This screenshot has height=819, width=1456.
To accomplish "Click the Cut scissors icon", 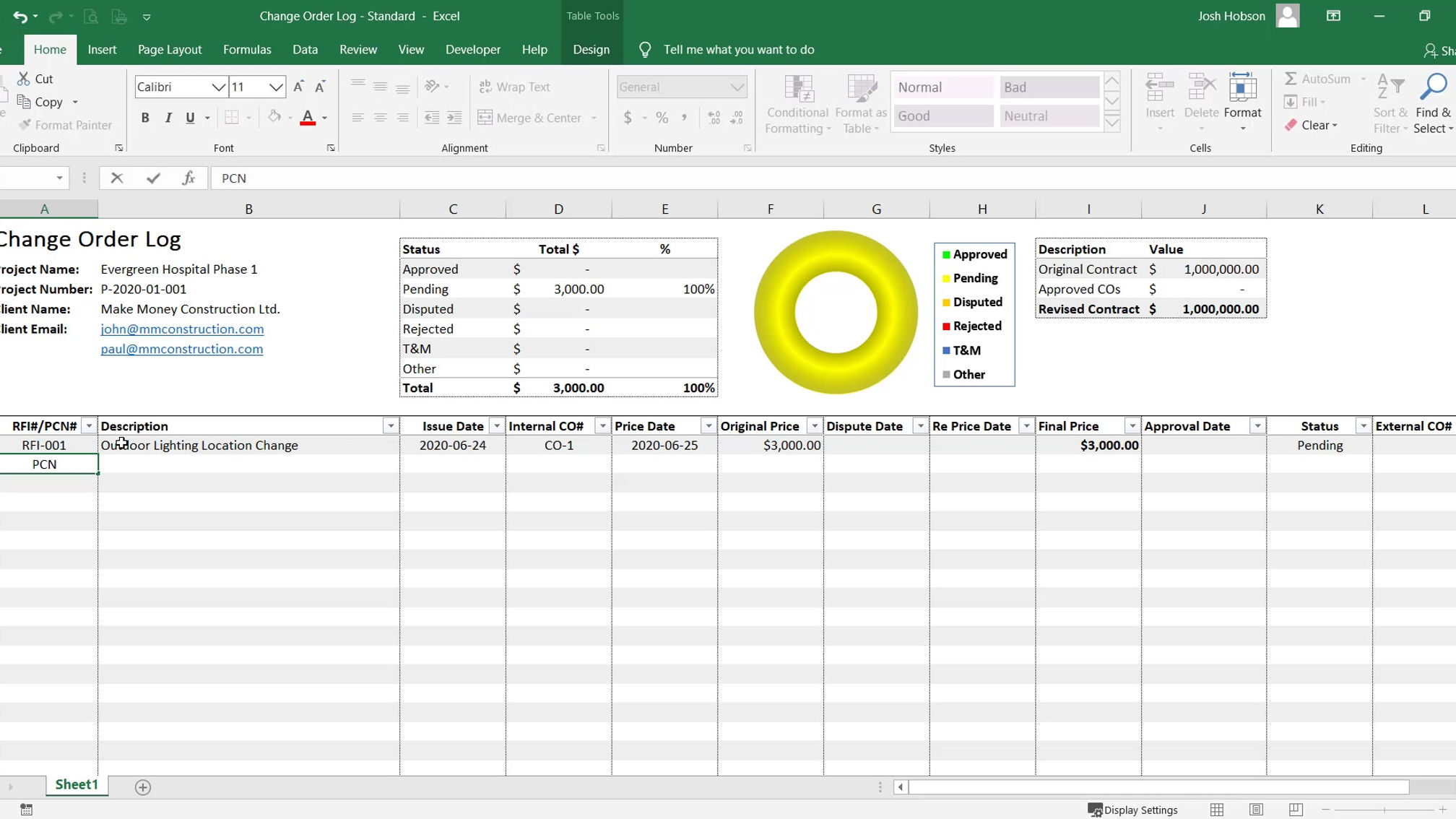I will 24,79.
